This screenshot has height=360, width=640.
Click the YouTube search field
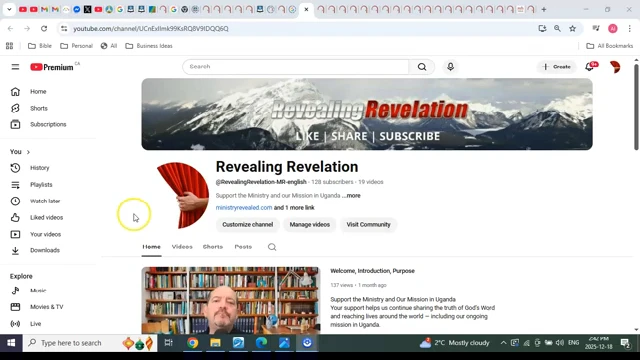click(x=296, y=67)
